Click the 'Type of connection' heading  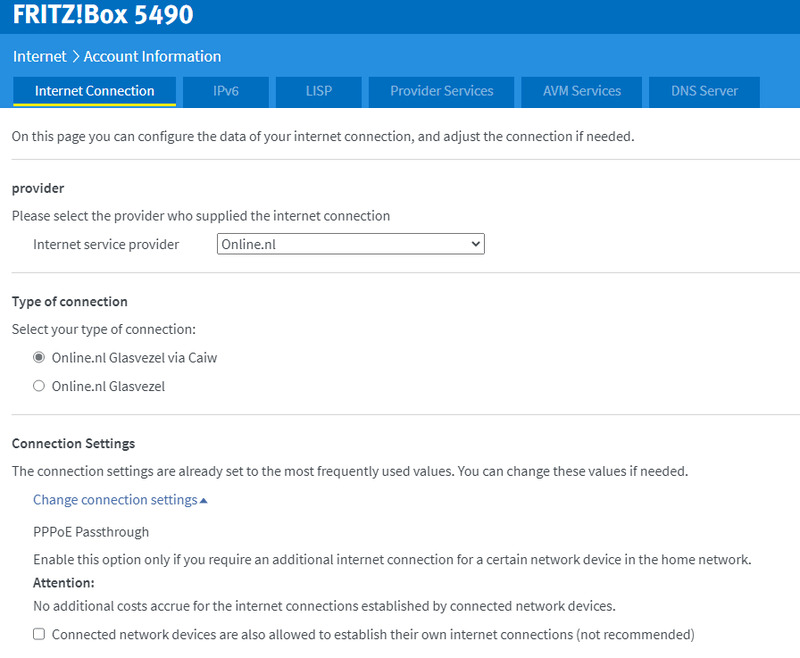[69, 302]
